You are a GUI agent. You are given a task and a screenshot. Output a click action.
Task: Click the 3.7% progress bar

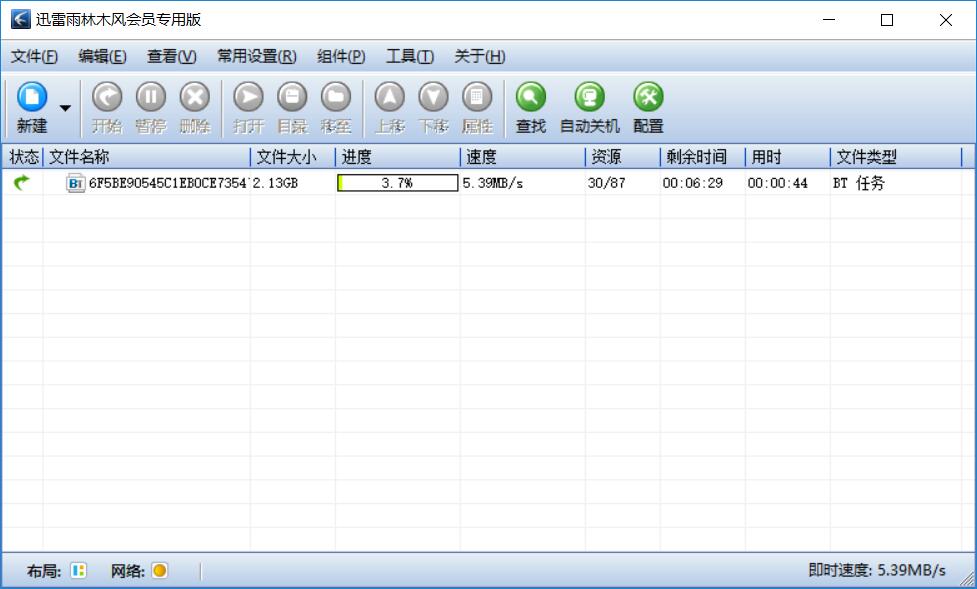point(398,183)
